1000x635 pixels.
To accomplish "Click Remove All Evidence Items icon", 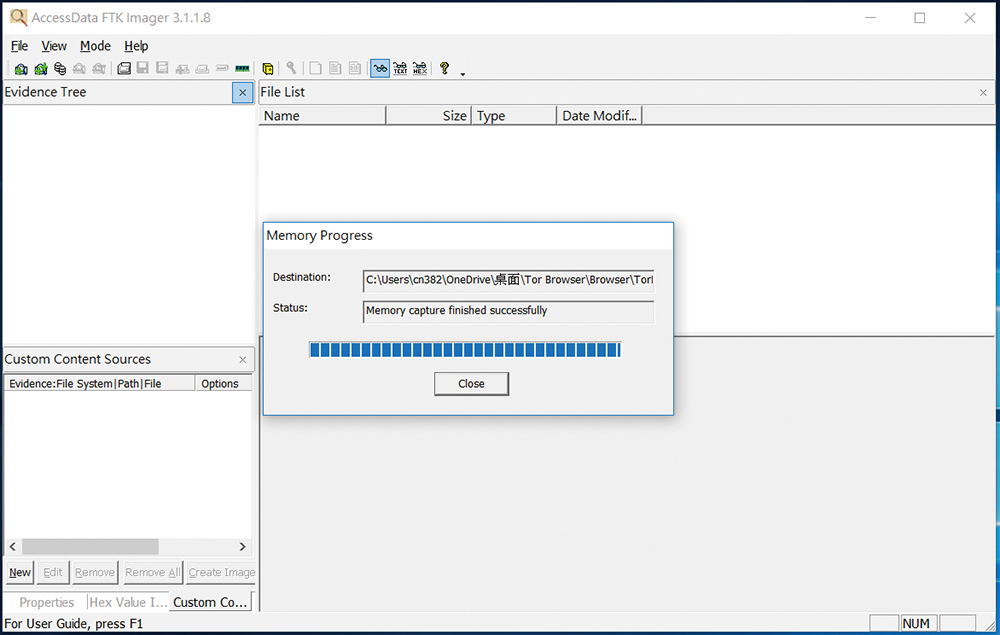I will [x=99, y=68].
